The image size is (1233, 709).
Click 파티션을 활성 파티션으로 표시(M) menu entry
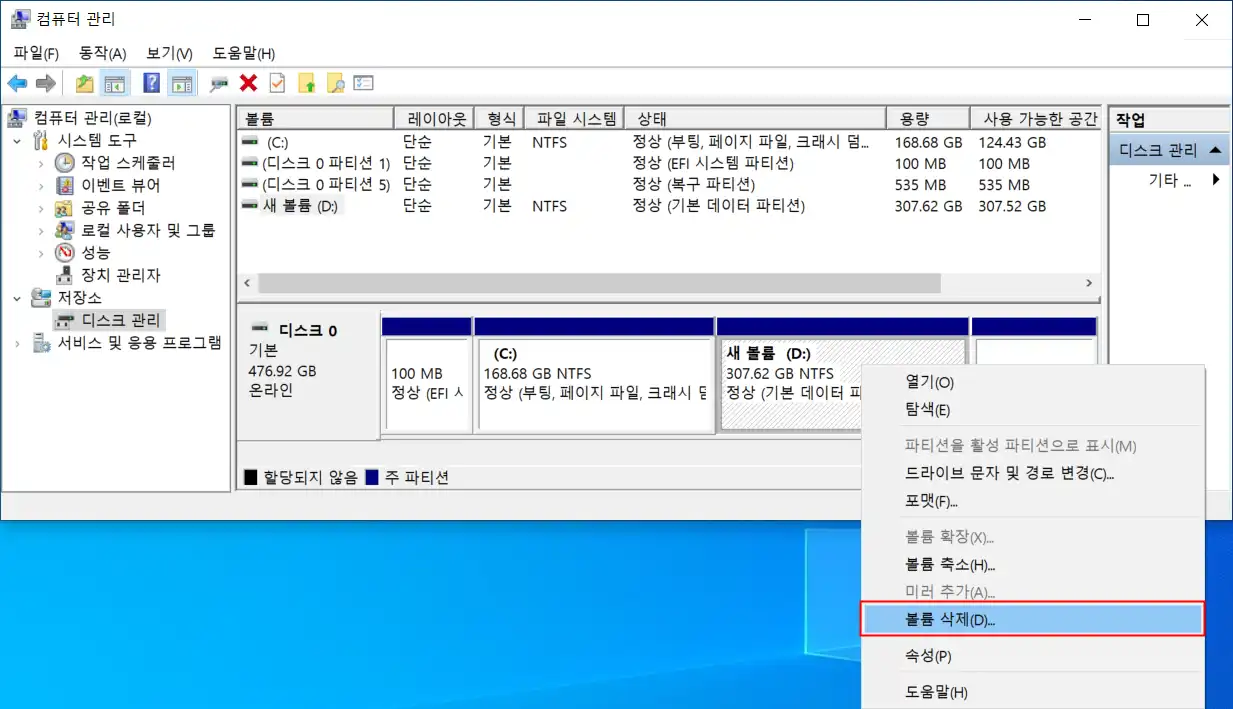pos(1033,446)
